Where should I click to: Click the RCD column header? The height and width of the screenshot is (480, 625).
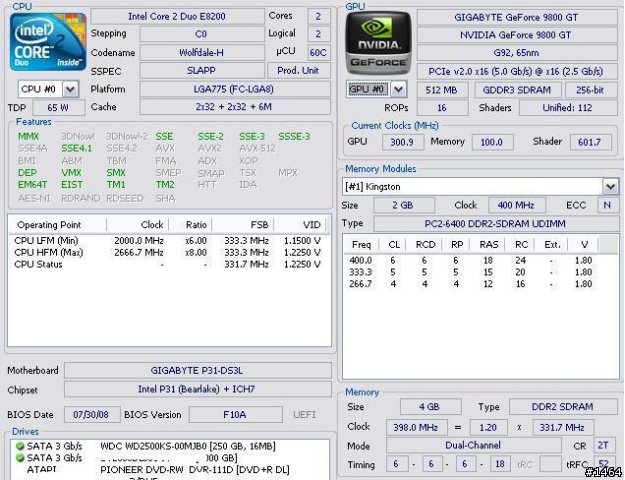425,244
